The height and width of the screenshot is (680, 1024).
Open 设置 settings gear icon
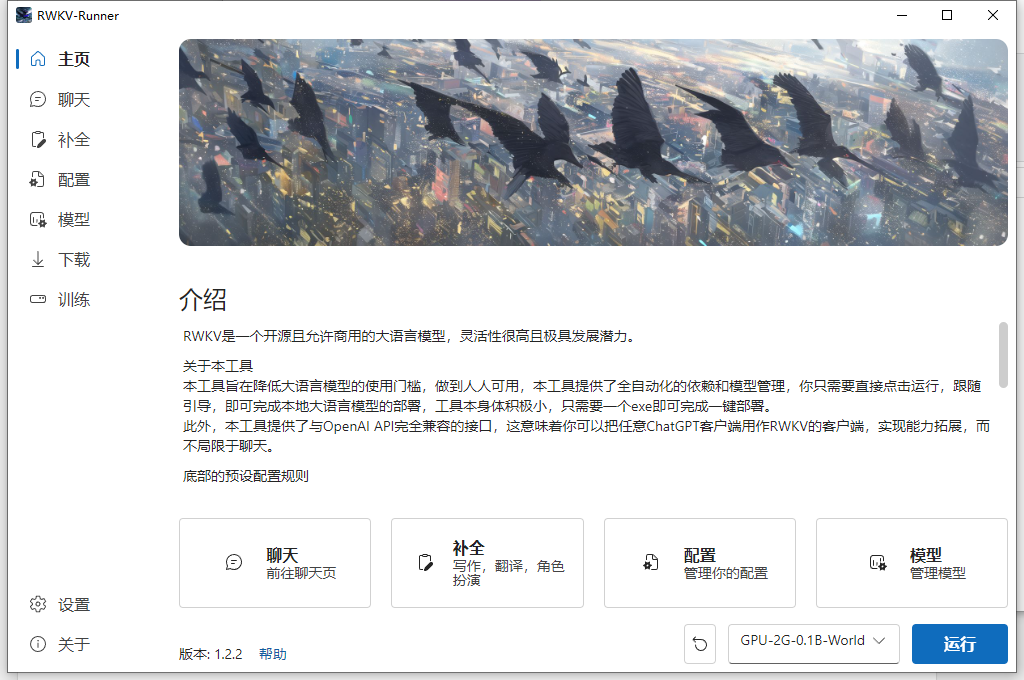pyautogui.click(x=38, y=604)
